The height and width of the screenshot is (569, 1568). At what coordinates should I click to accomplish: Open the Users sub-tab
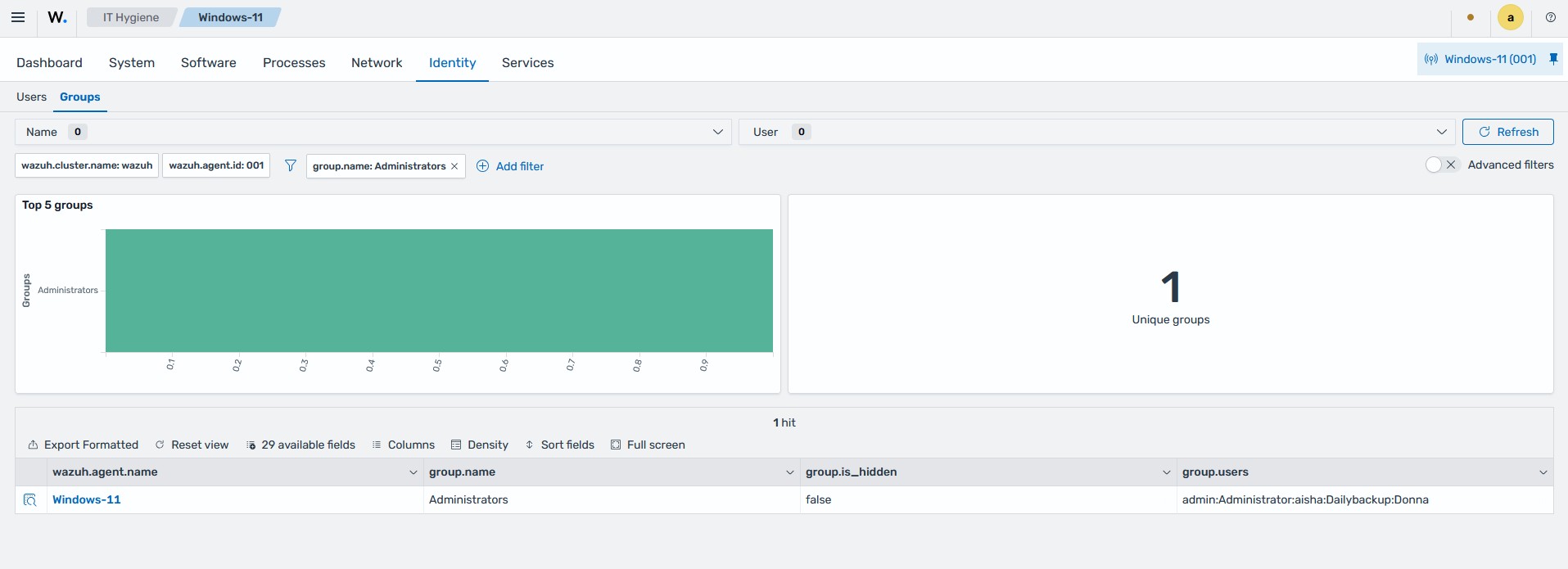coord(31,97)
